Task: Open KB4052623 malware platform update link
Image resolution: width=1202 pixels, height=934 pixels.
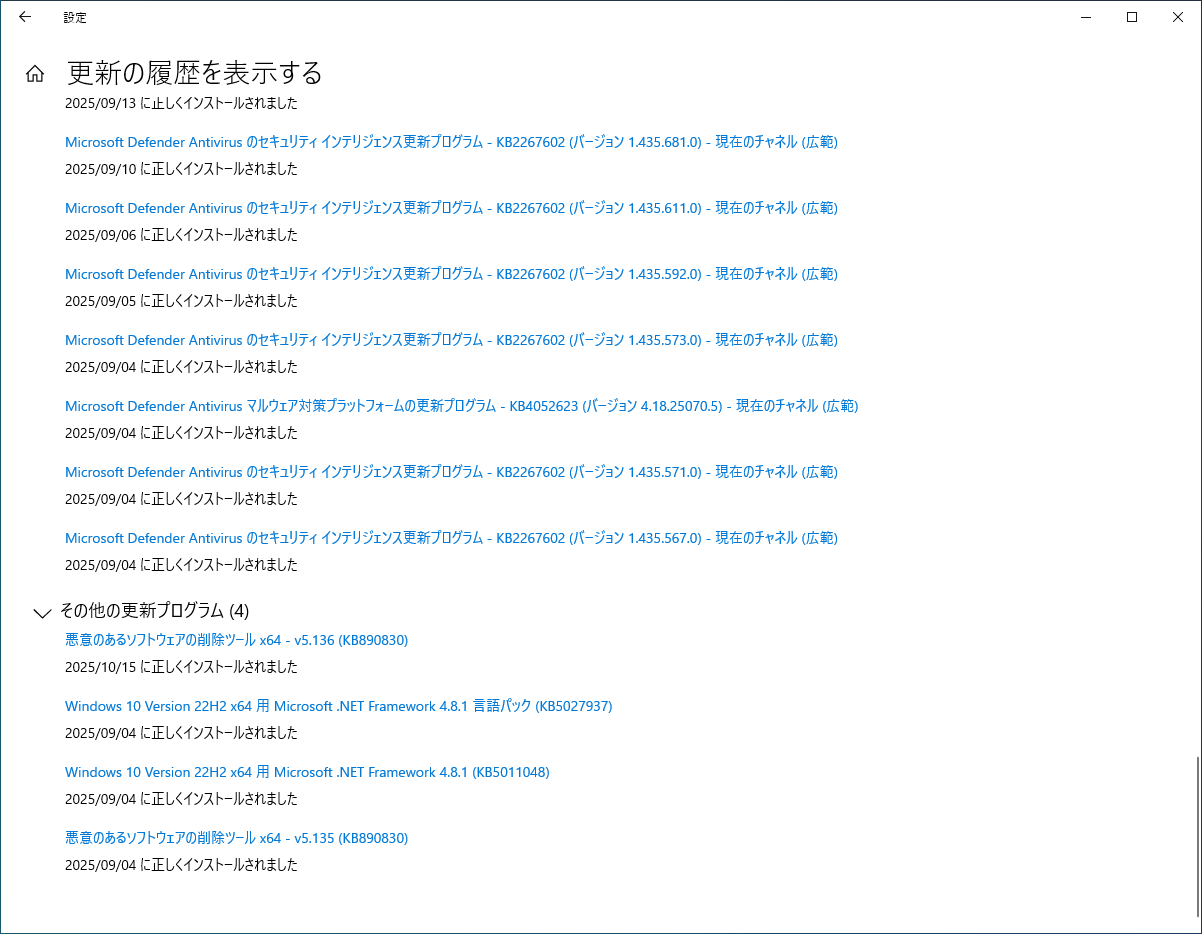Action: (460, 406)
